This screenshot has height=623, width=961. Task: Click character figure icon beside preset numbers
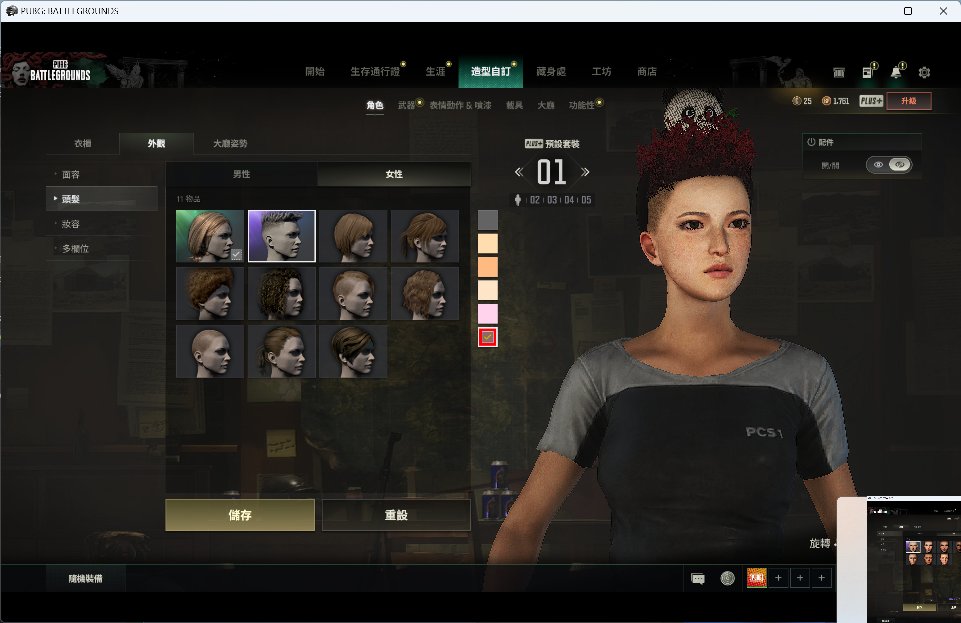coord(518,200)
